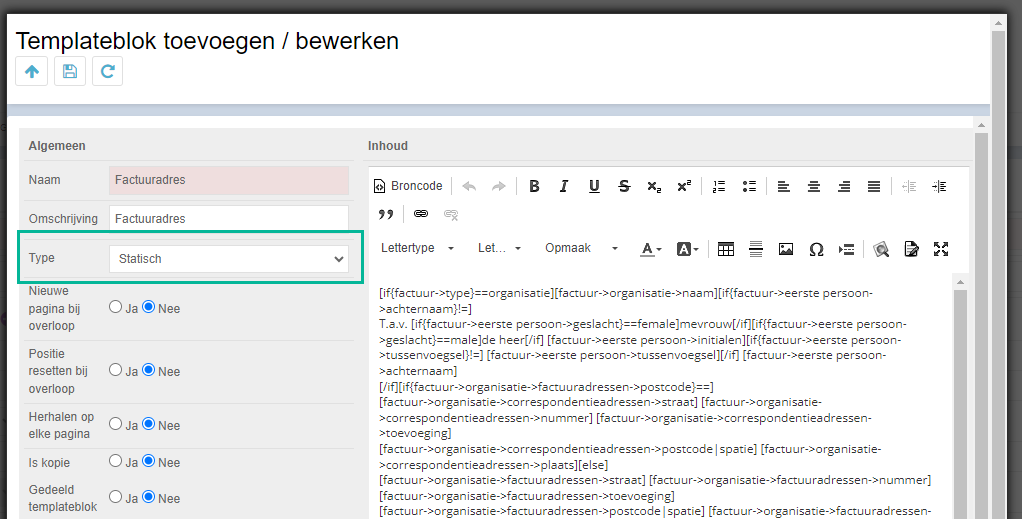This screenshot has width=1022, height=519.
Task: Toggle bold formatting
Action: [534, 186]
